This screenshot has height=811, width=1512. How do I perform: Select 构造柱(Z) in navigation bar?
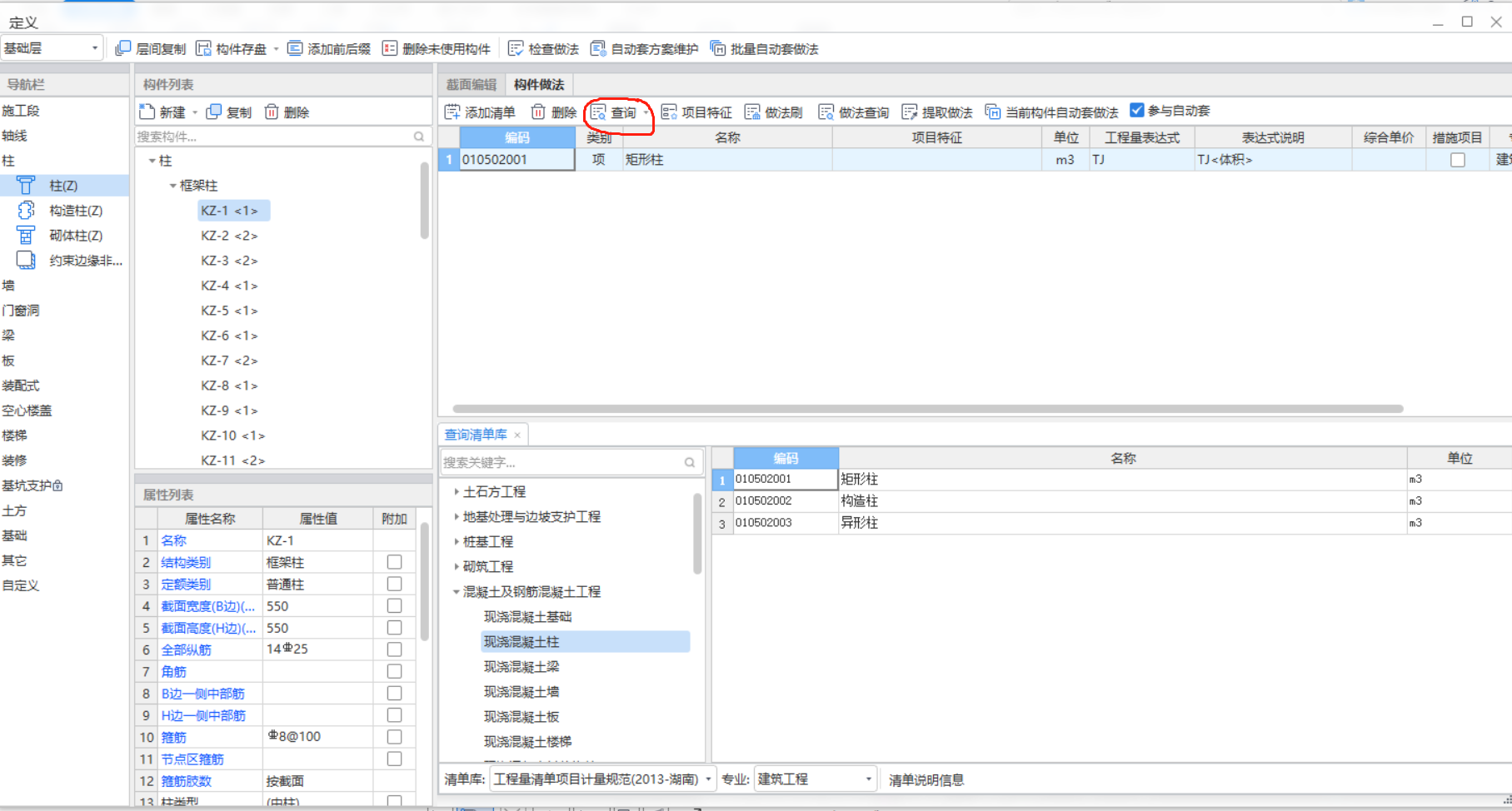64,211
